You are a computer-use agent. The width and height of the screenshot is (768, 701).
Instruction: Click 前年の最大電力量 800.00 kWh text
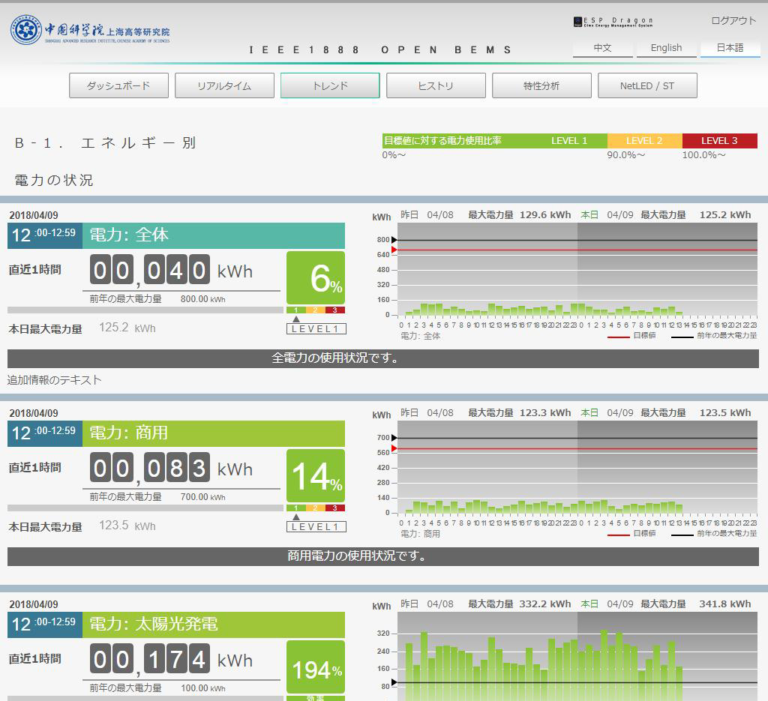pos(157,299)
